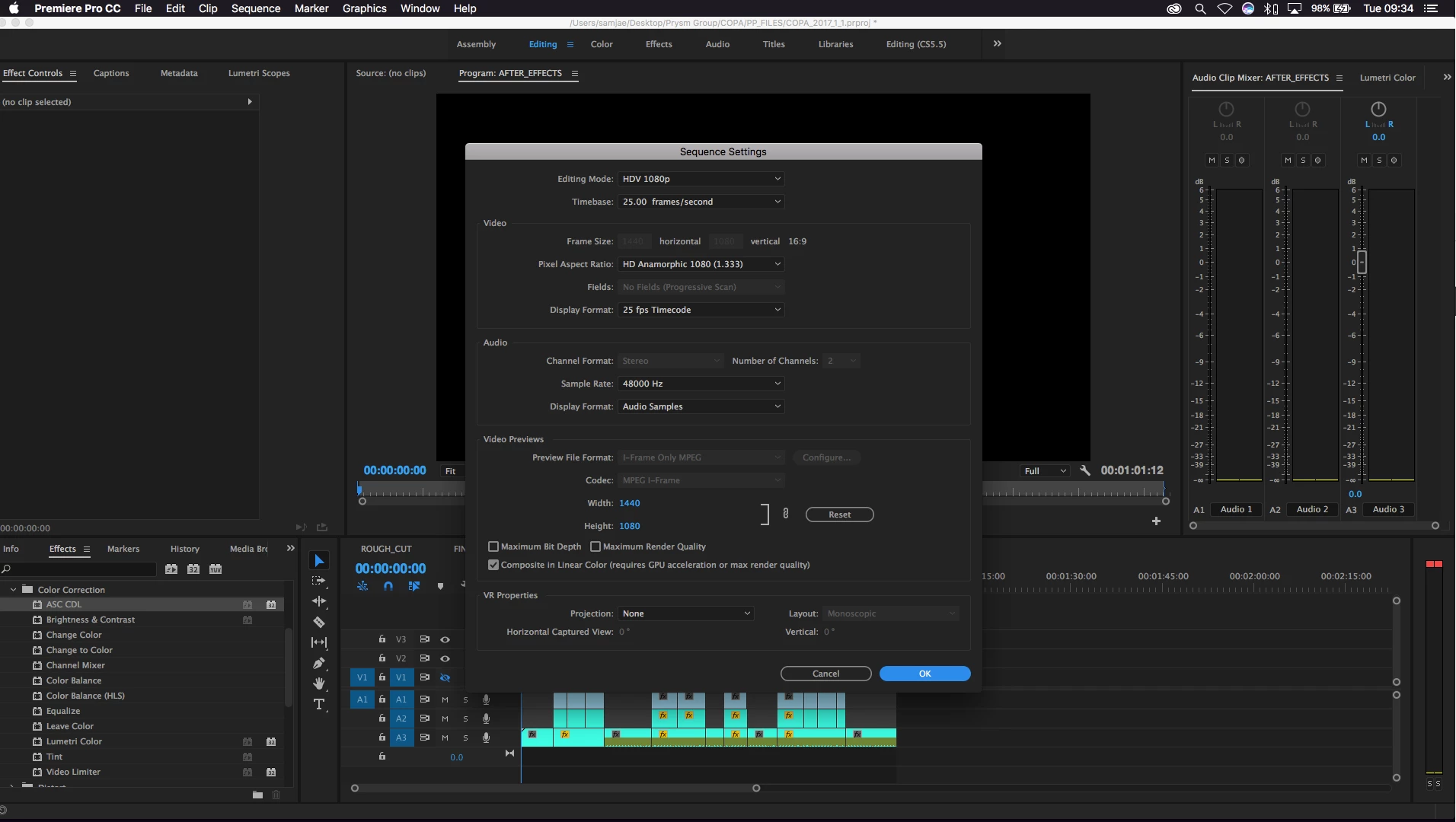Filter effects by YUV icon
Image resolution: width=1456 pixels, height=822 pixels.
tap(216, 569)
